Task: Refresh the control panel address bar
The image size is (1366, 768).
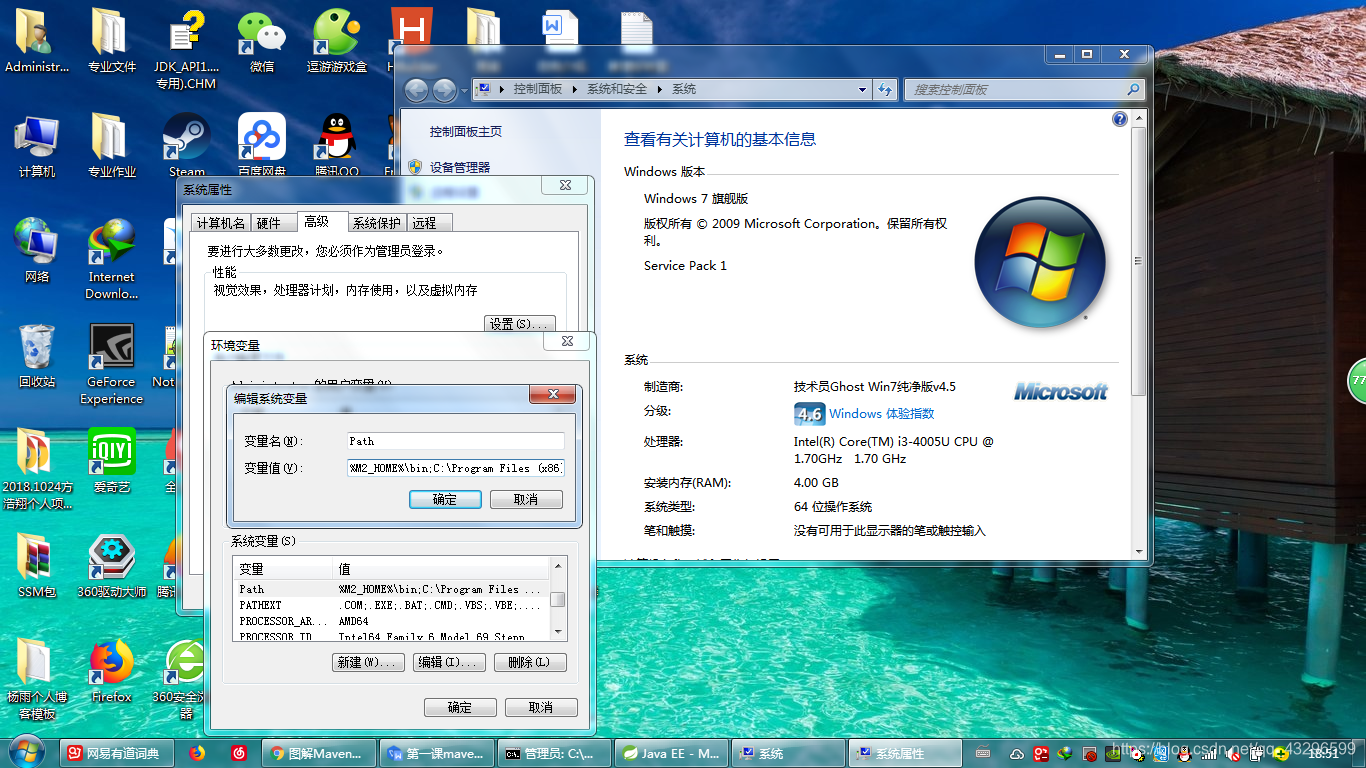Action: click(x=884, y=89)
